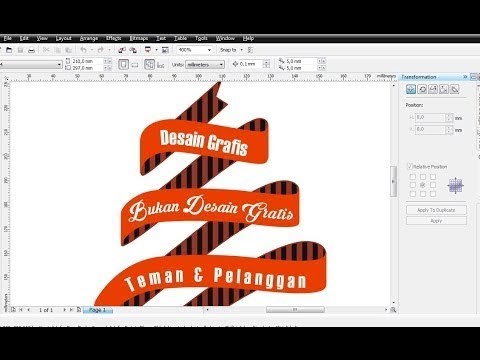Click the Undo arrow icon
The height and width of the screenshot is (360, 480).
pyautogui.click(x=83, y=50)
